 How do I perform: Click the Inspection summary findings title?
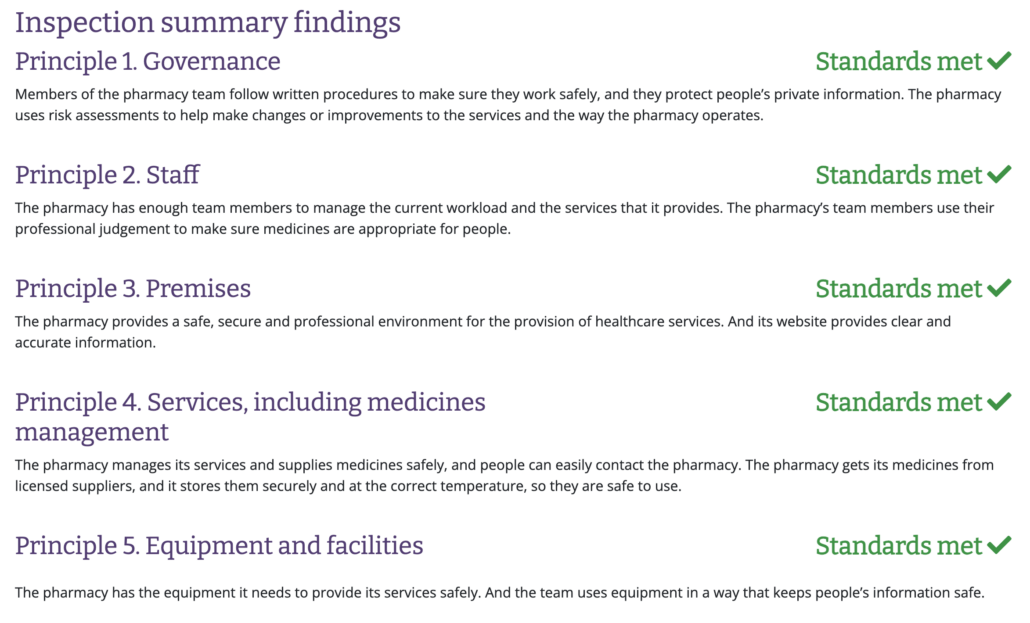(208, 22)
